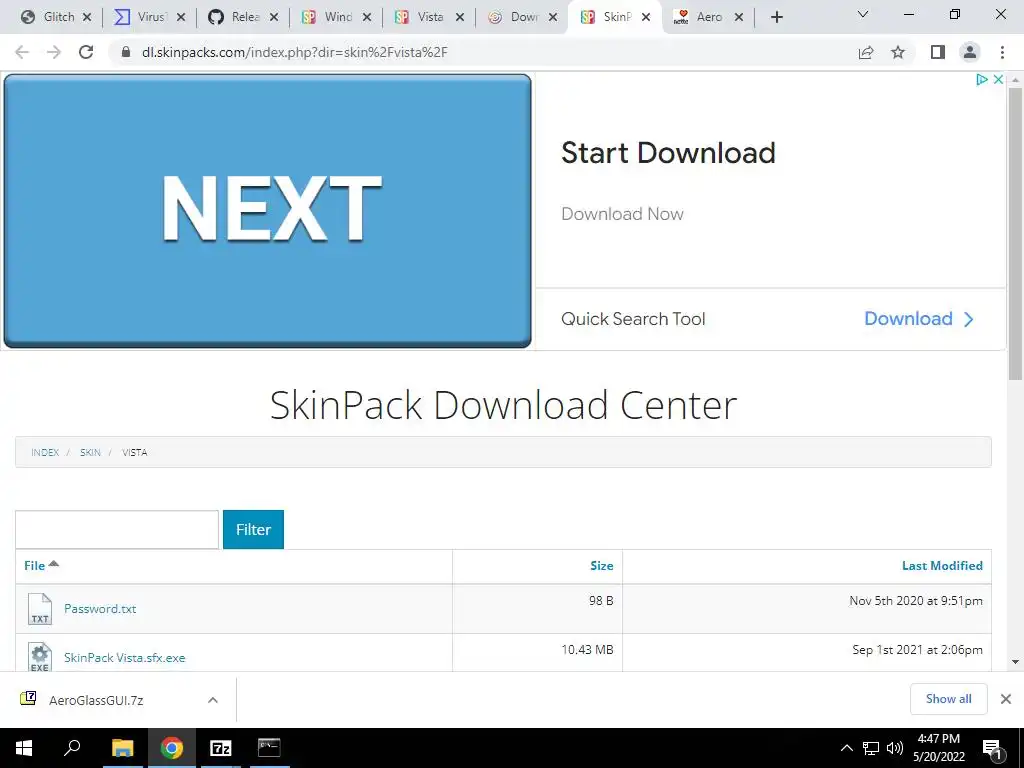Go forward in browser history
Viewport: 1024px width, 768px height.
[x=54, y=52]
